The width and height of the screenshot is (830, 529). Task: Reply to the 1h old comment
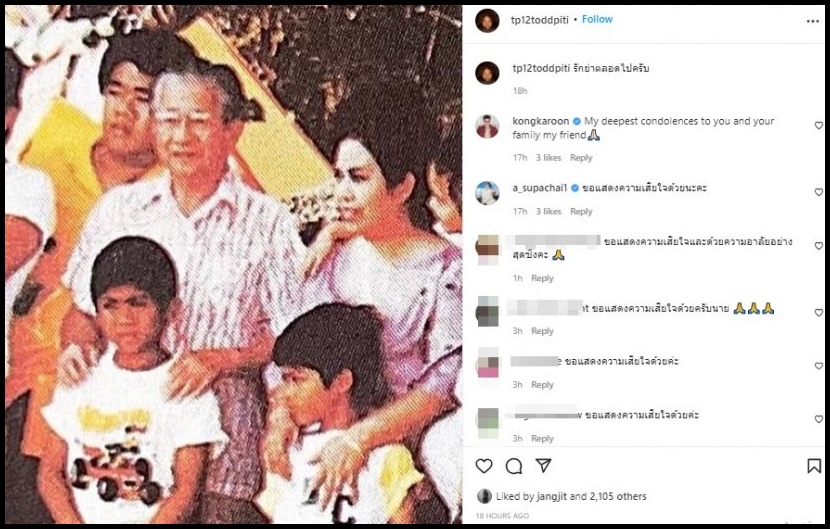(x=542, y=278)
